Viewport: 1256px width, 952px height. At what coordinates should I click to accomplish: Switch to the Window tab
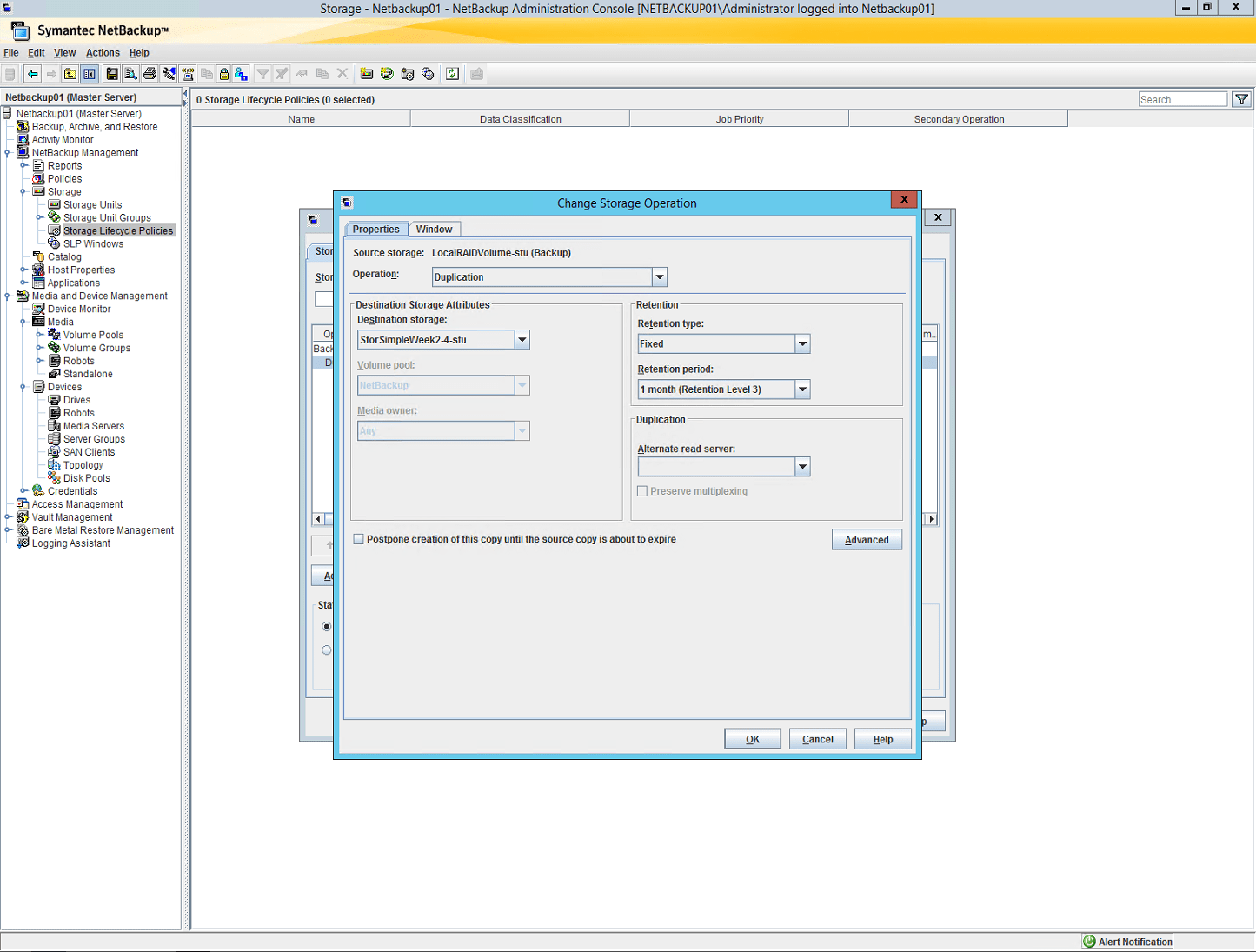tap(435, 229)
